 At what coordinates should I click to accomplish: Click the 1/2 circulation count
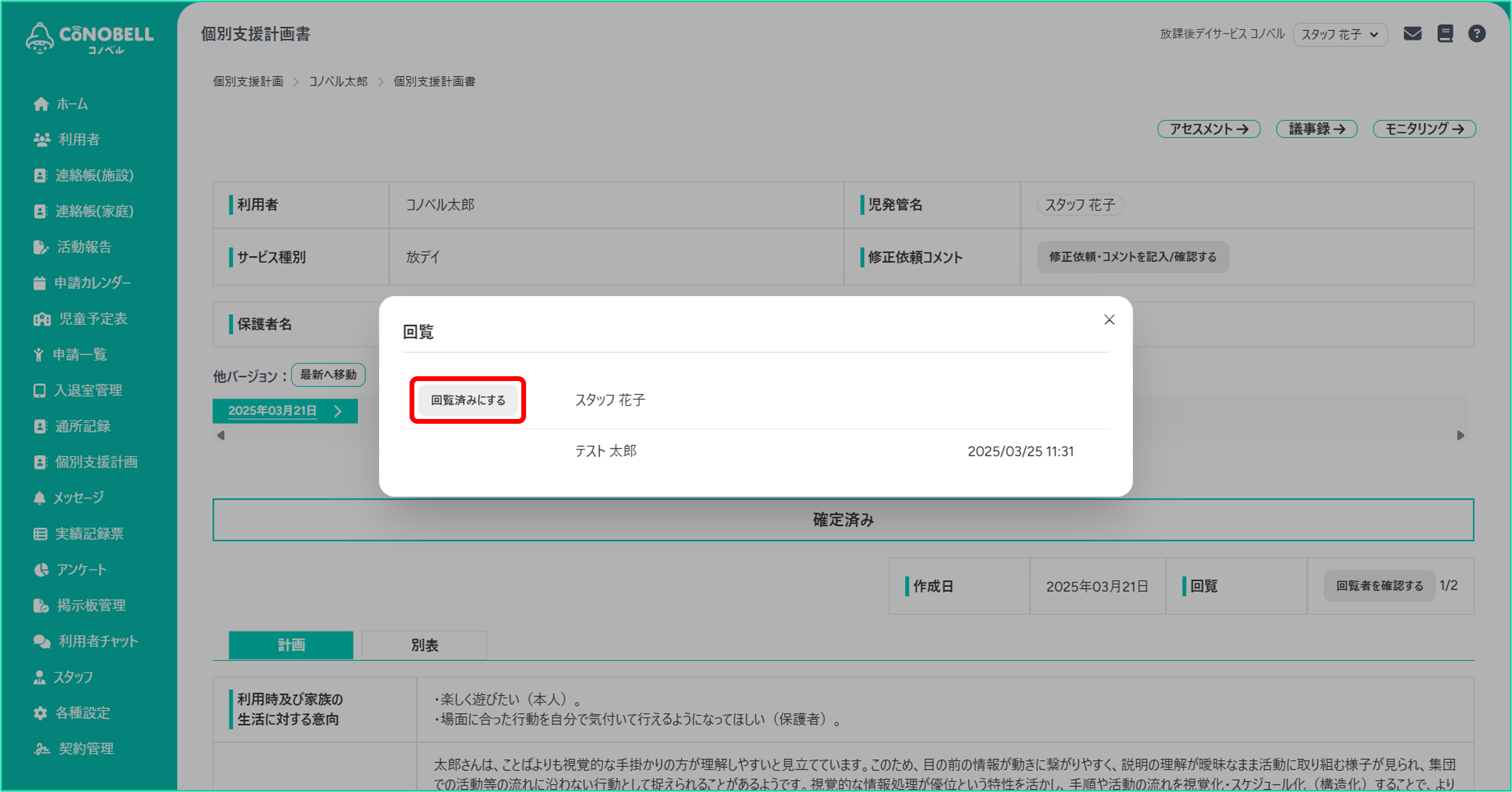tap(1448, 586)
